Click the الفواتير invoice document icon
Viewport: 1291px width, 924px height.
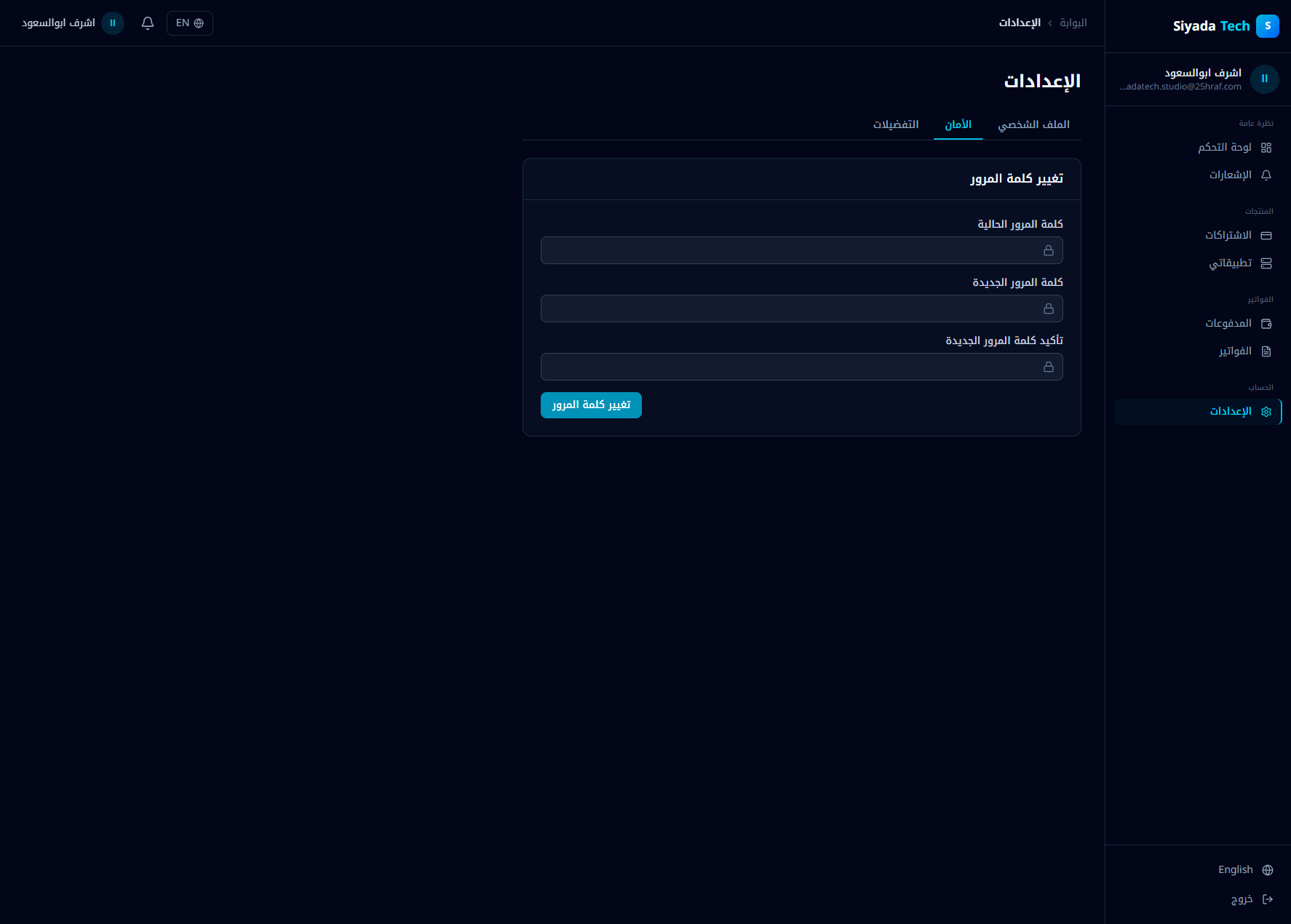pyautogui.click(x=1266, y=351)
